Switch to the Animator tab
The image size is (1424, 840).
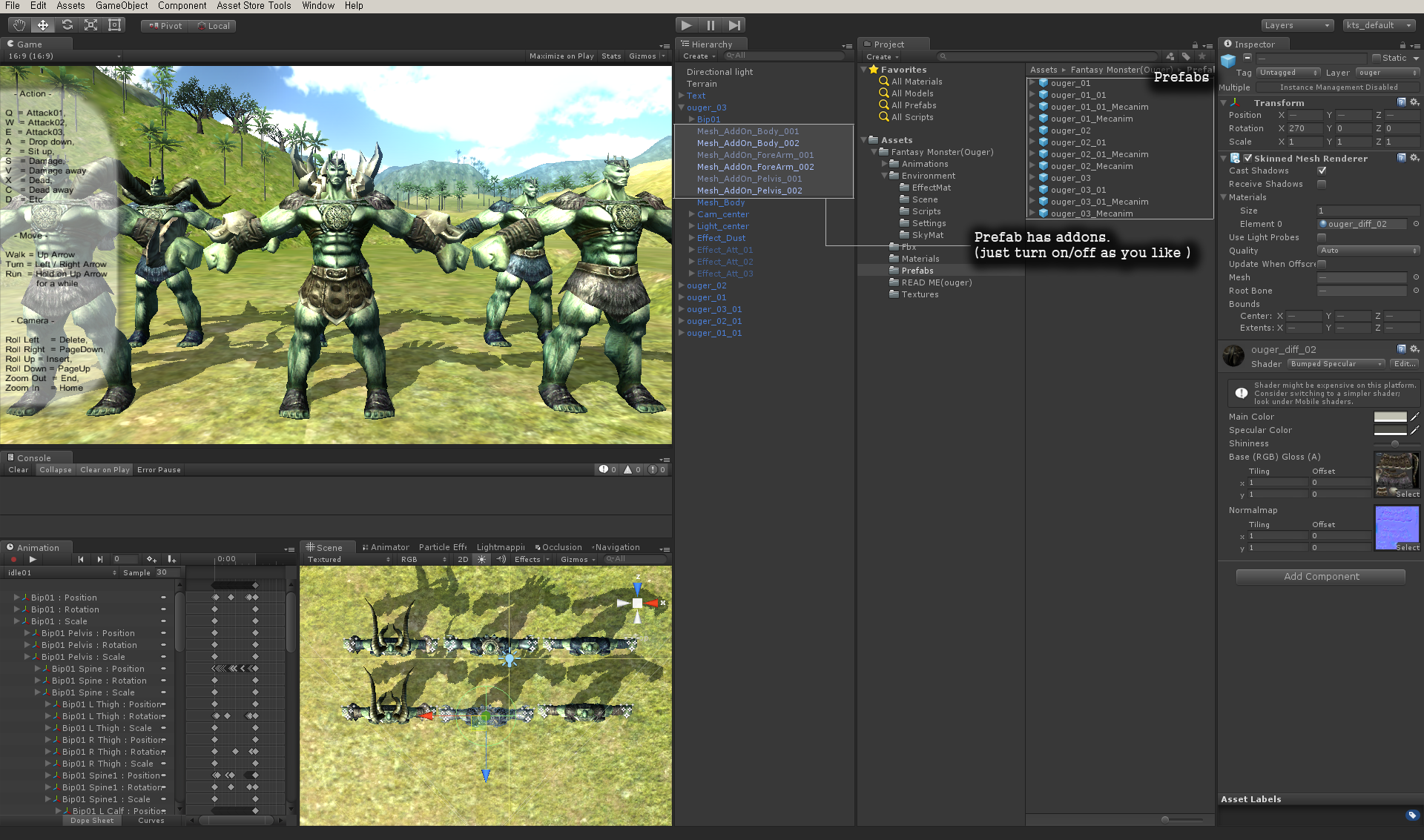(x=386, y=547)
